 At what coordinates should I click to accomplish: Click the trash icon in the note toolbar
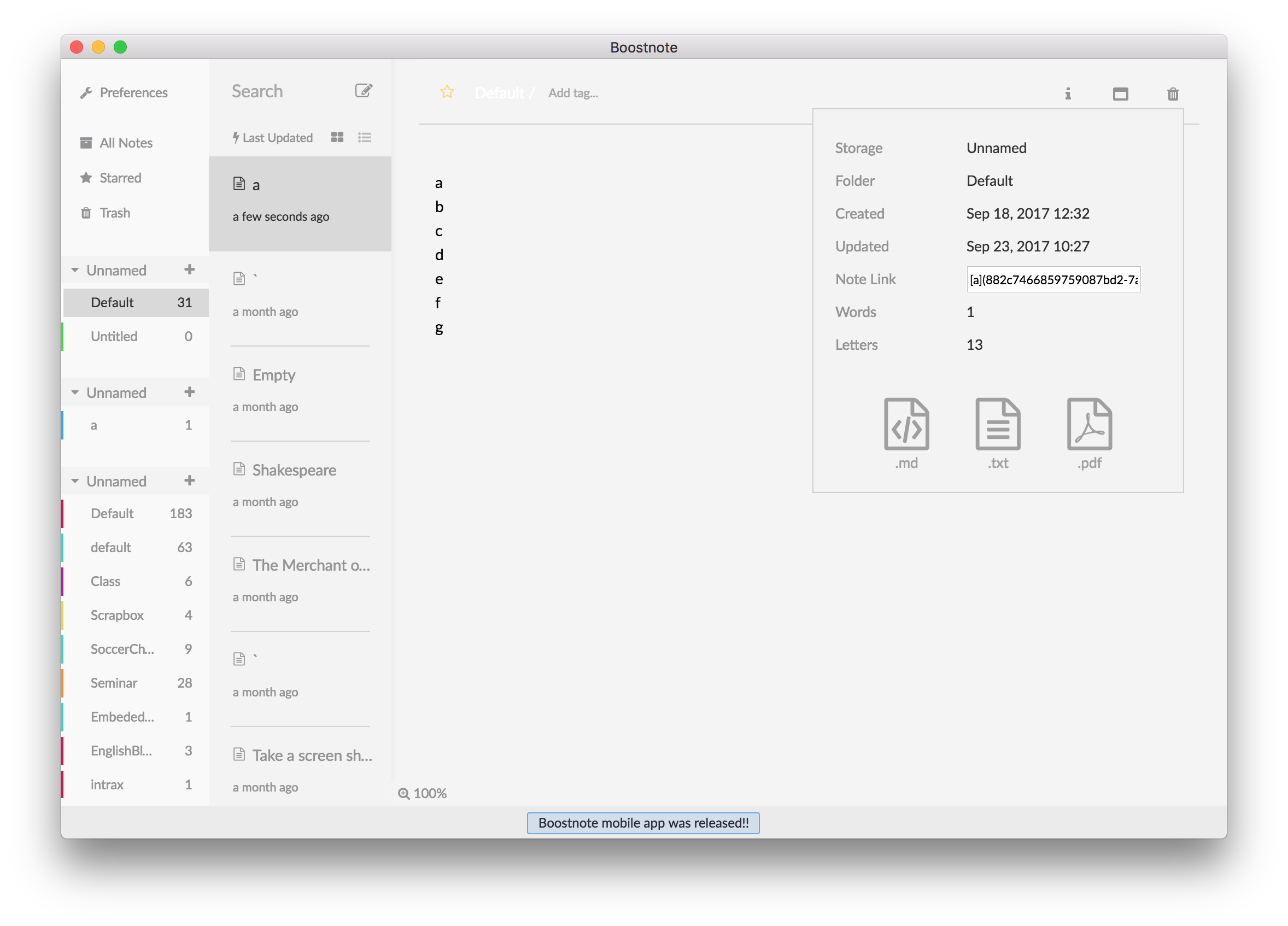click(x=1173, y=93)
